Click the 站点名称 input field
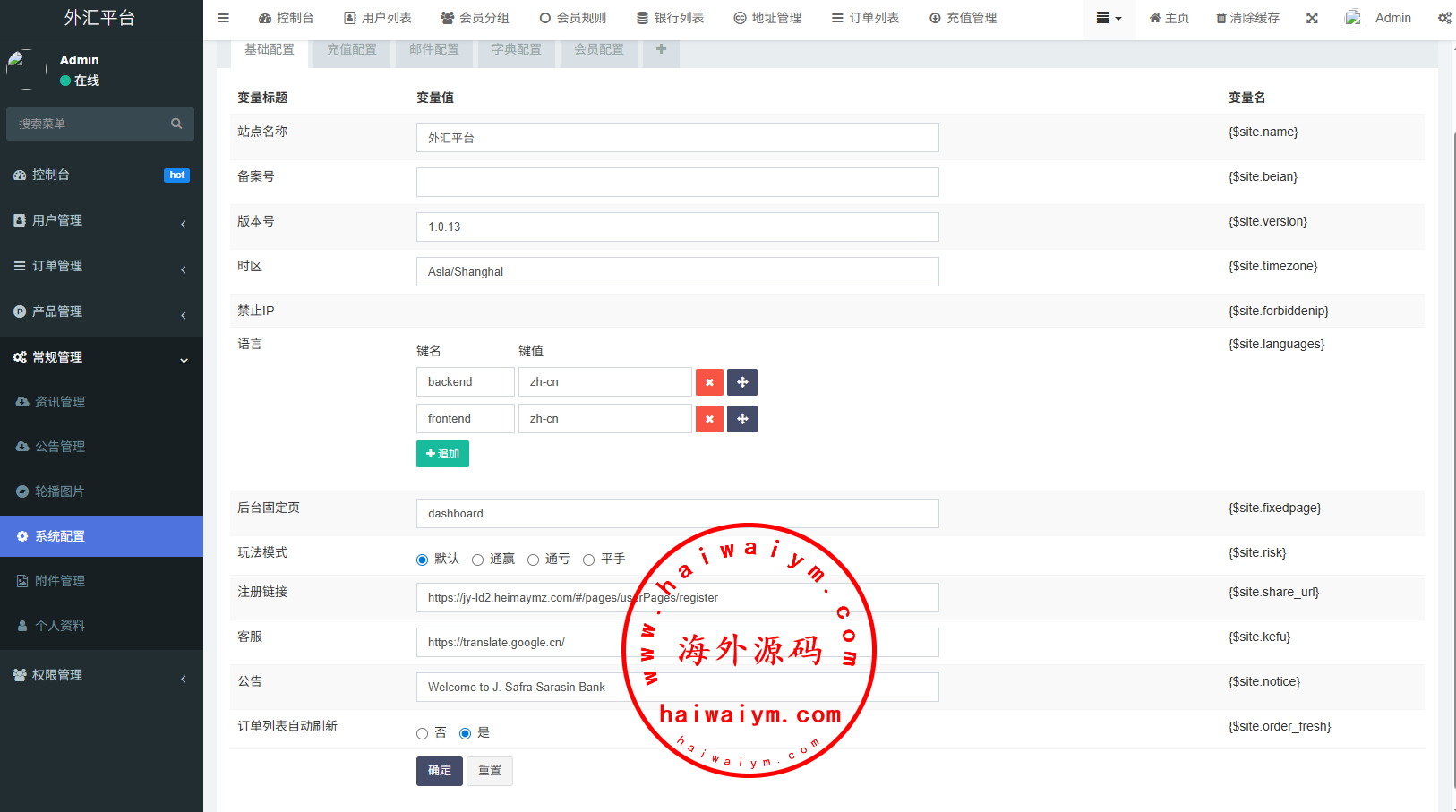The height and width of the screenshot is (812, 1456). (677, 138)
